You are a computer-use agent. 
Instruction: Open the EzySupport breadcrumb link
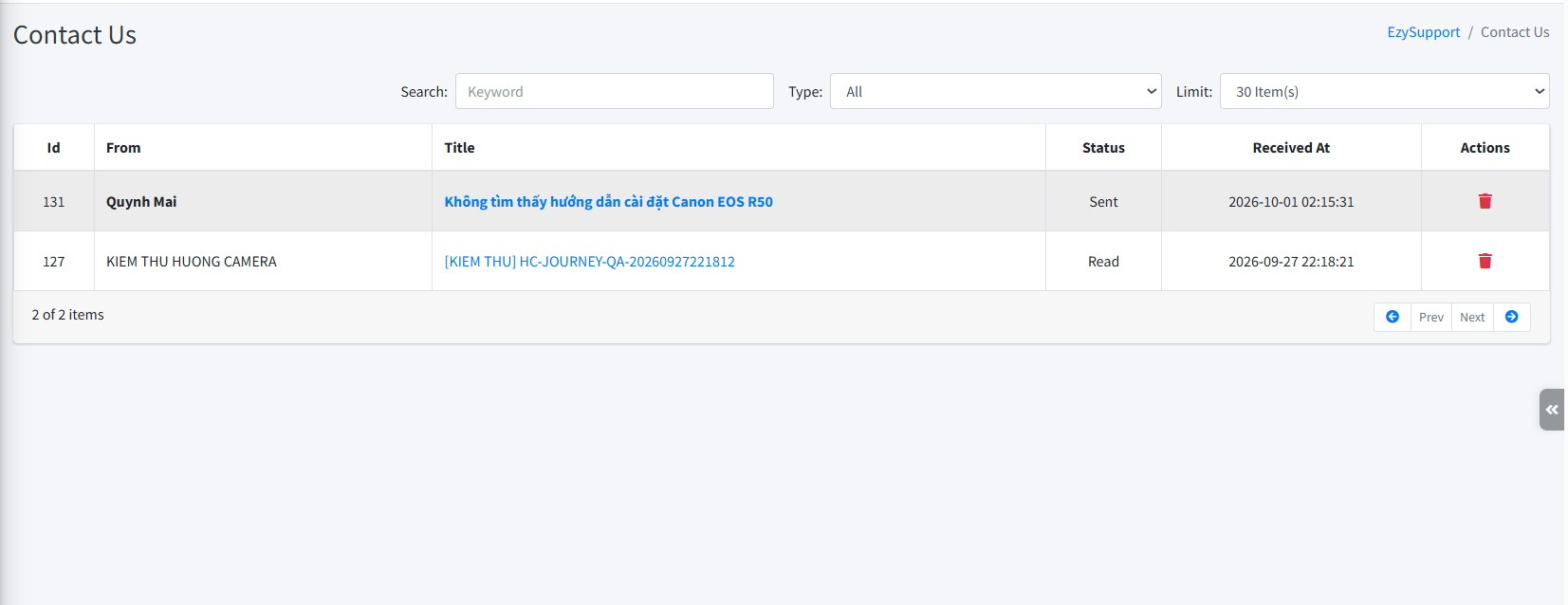point(1423,32)
